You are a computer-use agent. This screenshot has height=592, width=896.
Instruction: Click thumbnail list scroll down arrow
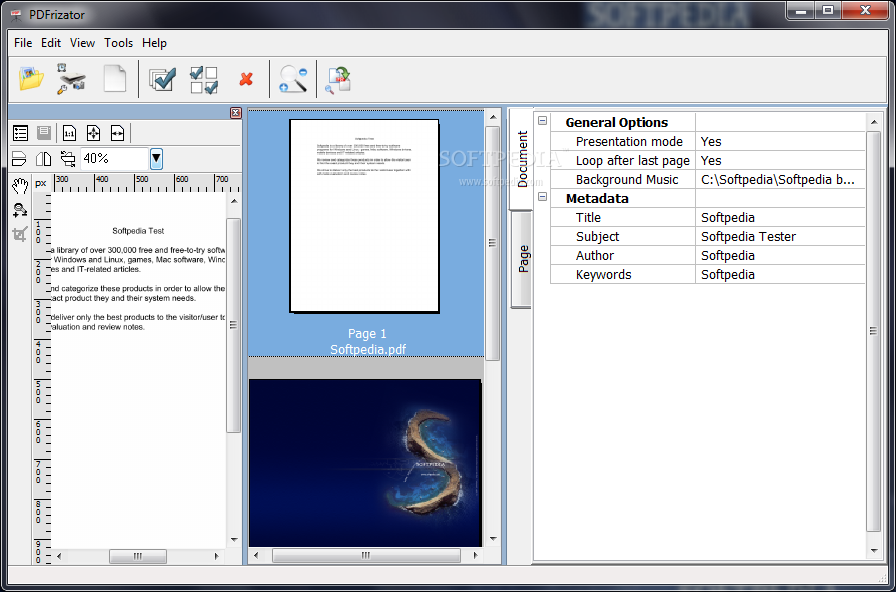pyautogui.click(x=493, y=538)
